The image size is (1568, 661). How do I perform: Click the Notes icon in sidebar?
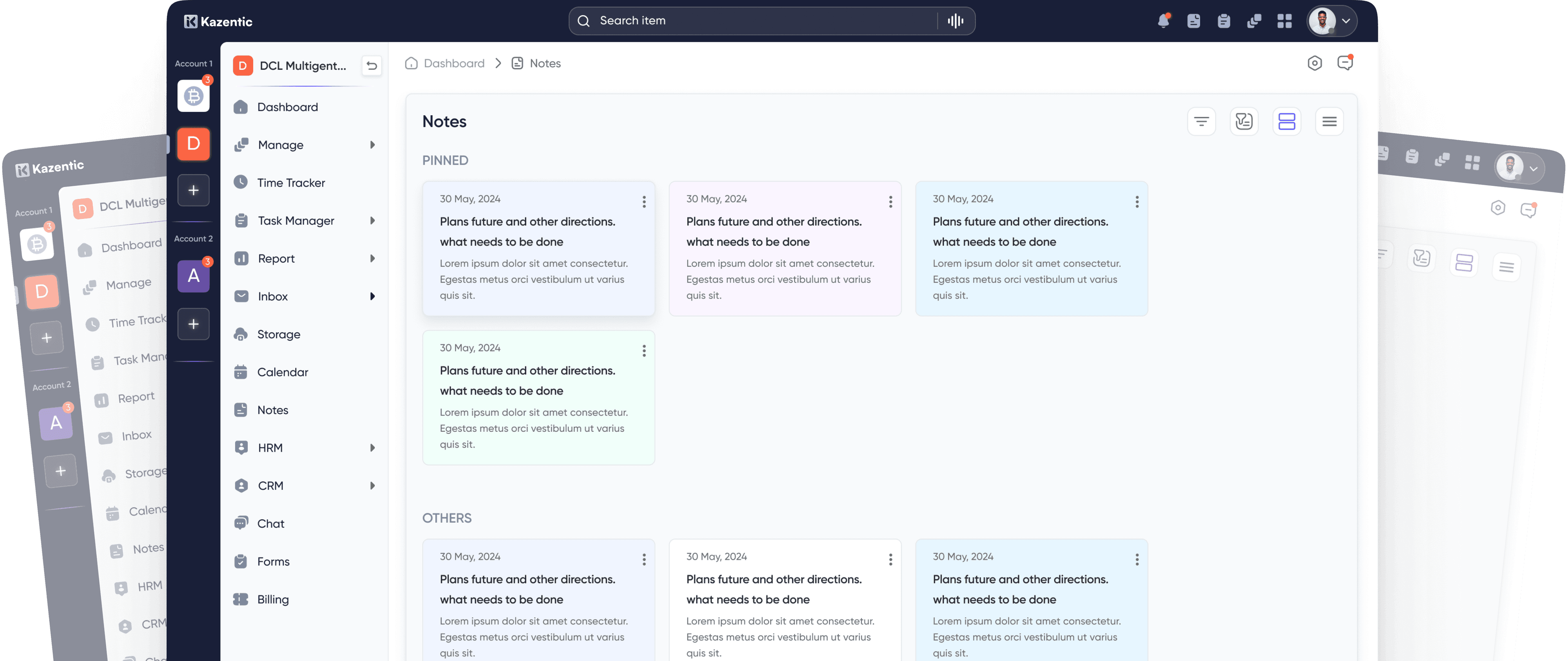241,410
